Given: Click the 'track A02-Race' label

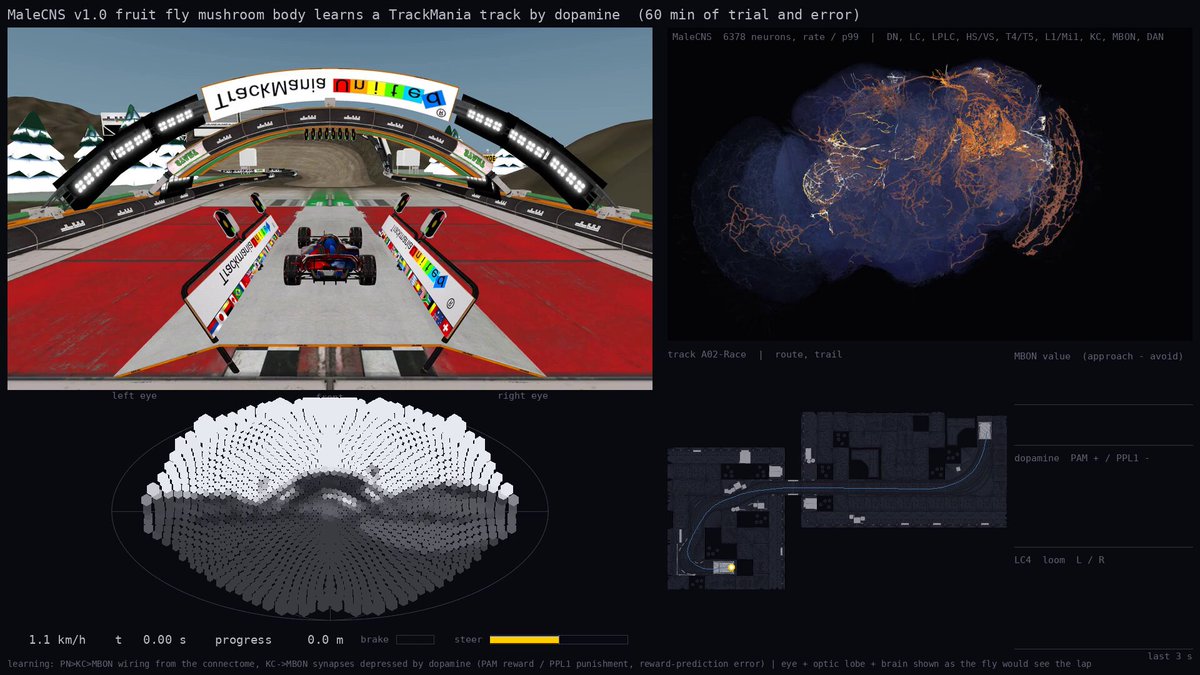Looking at the screenshot, I should pyautogui.click(x=707, y=354).
